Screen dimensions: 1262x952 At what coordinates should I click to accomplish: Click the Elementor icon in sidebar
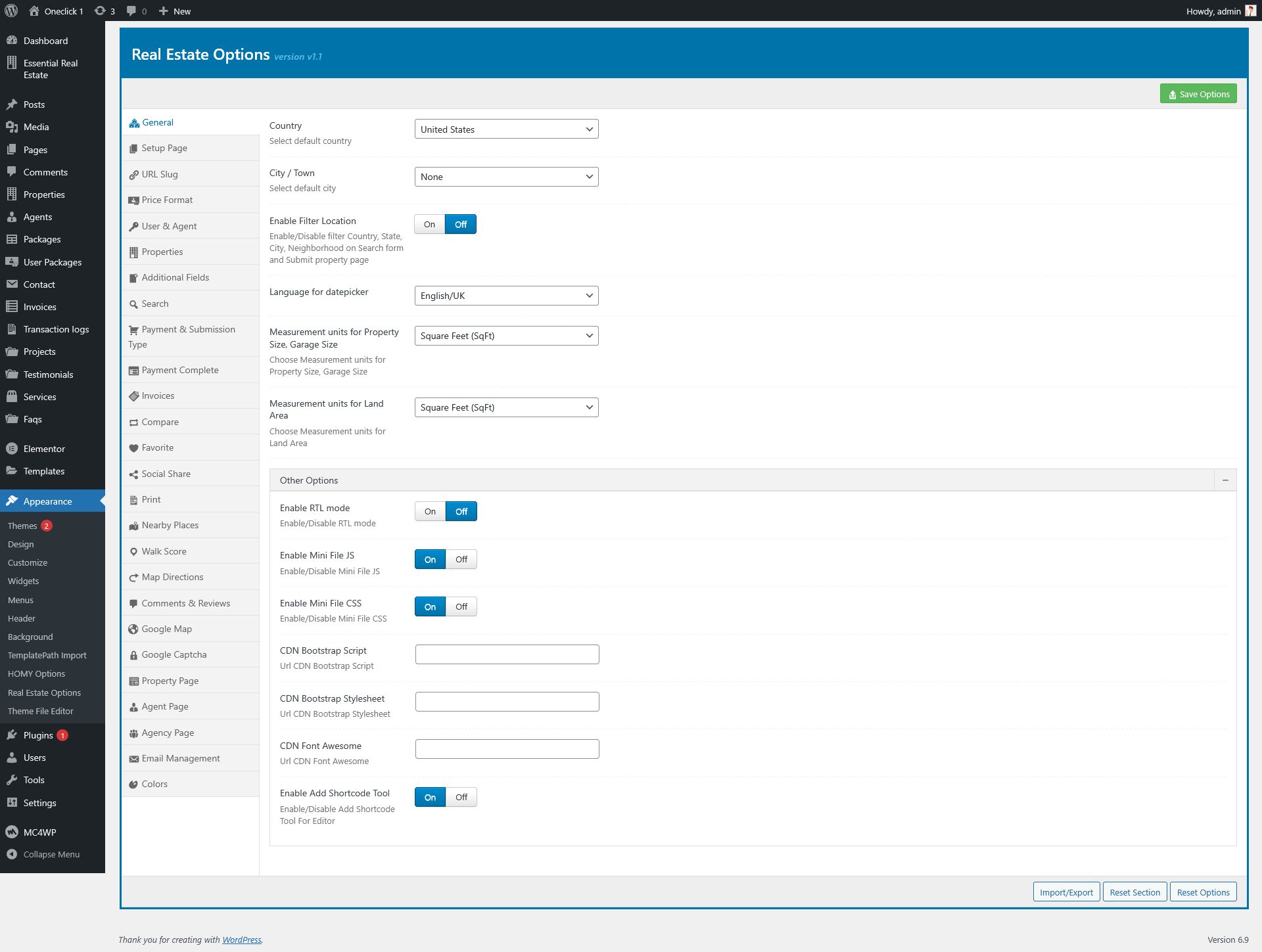(12, 448)
